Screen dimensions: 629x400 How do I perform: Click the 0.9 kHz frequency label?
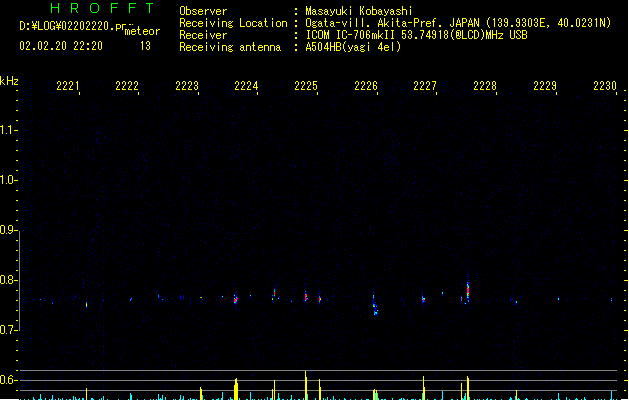[7, 230]
